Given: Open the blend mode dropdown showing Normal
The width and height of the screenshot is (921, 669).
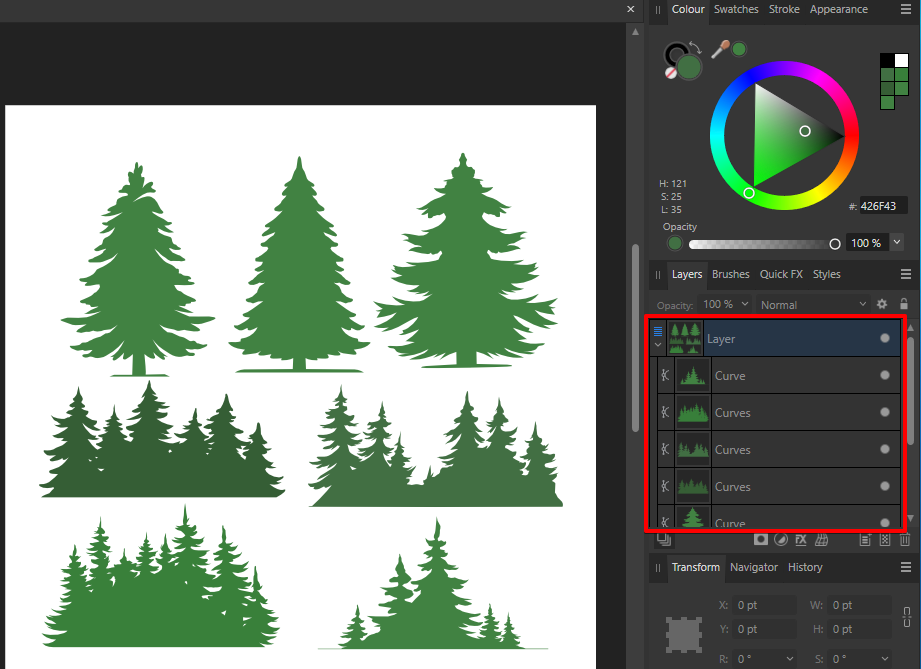Looking at the screenshot, I should pos(812,304).
